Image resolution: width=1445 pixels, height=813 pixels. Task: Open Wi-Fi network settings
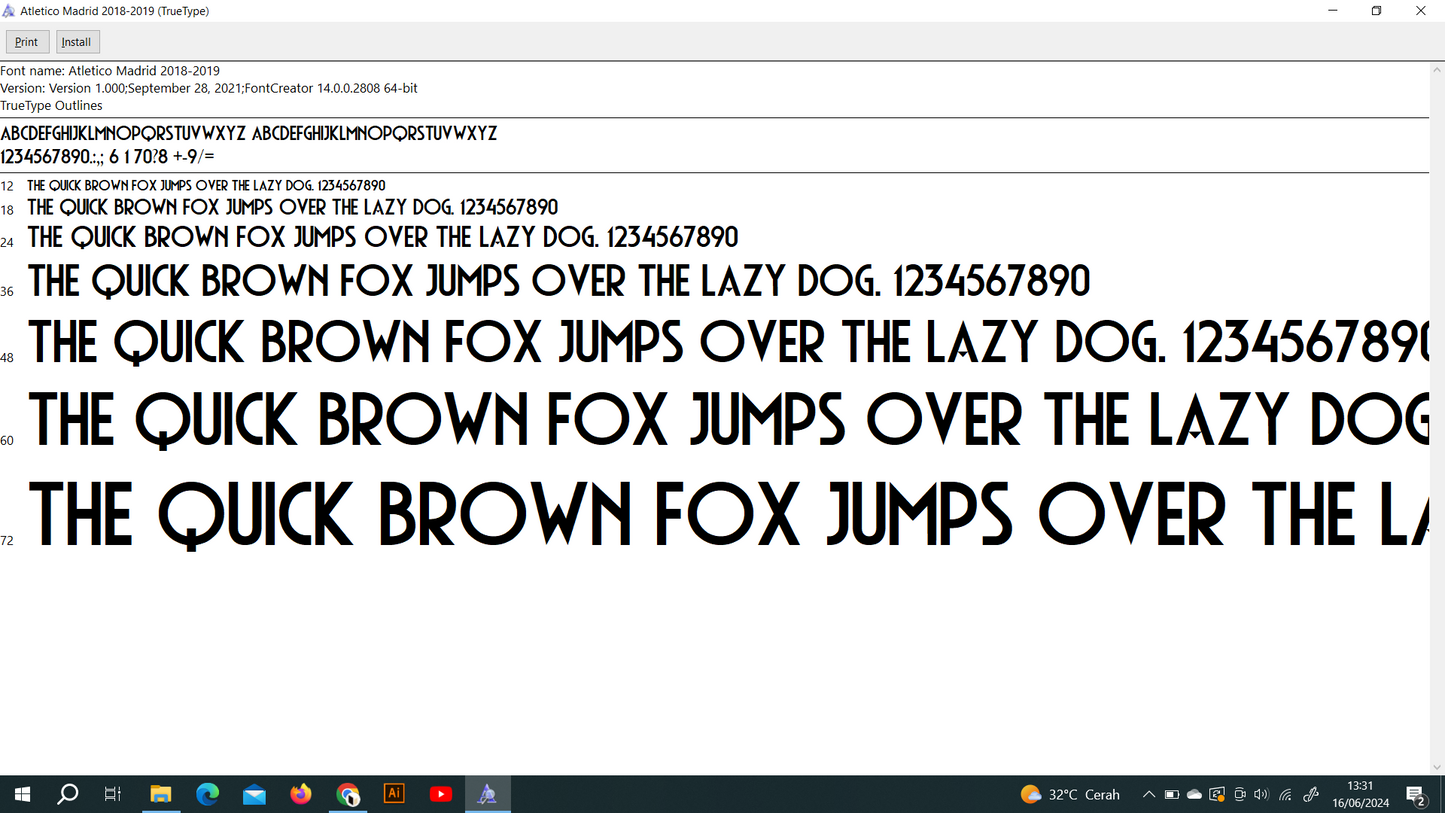pos(1285,795)
